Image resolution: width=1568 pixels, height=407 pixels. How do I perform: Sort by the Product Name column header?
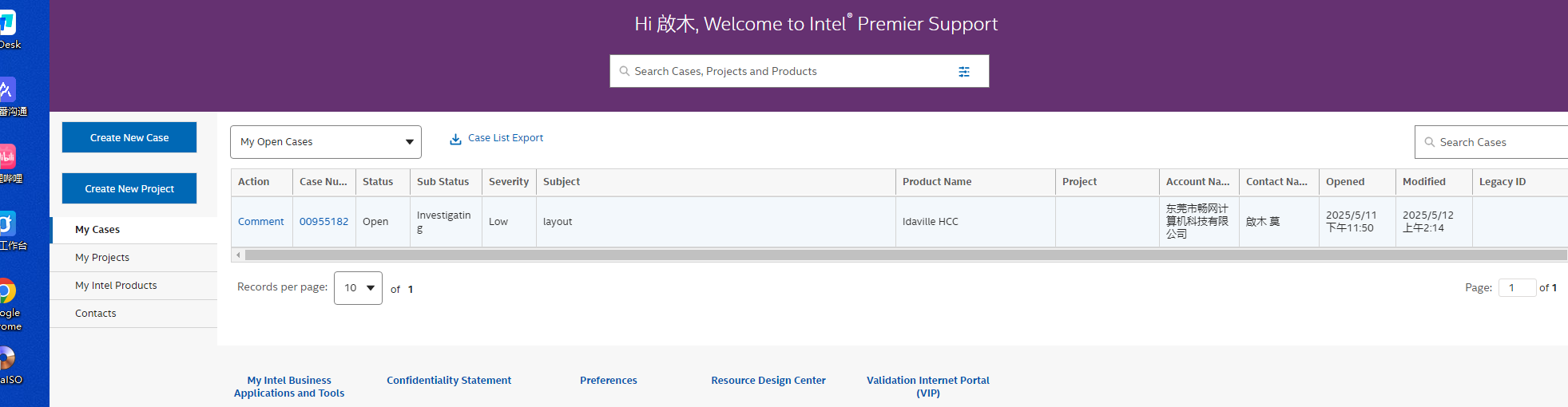(975, 182)
